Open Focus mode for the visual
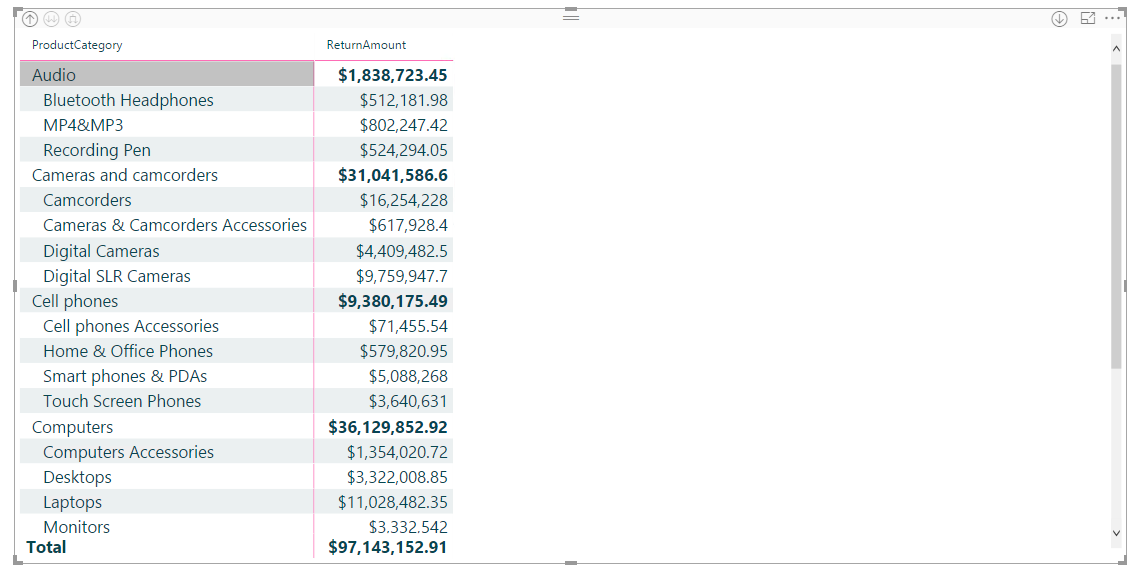Screen dimensions: 1127x578 (1088, 19)
